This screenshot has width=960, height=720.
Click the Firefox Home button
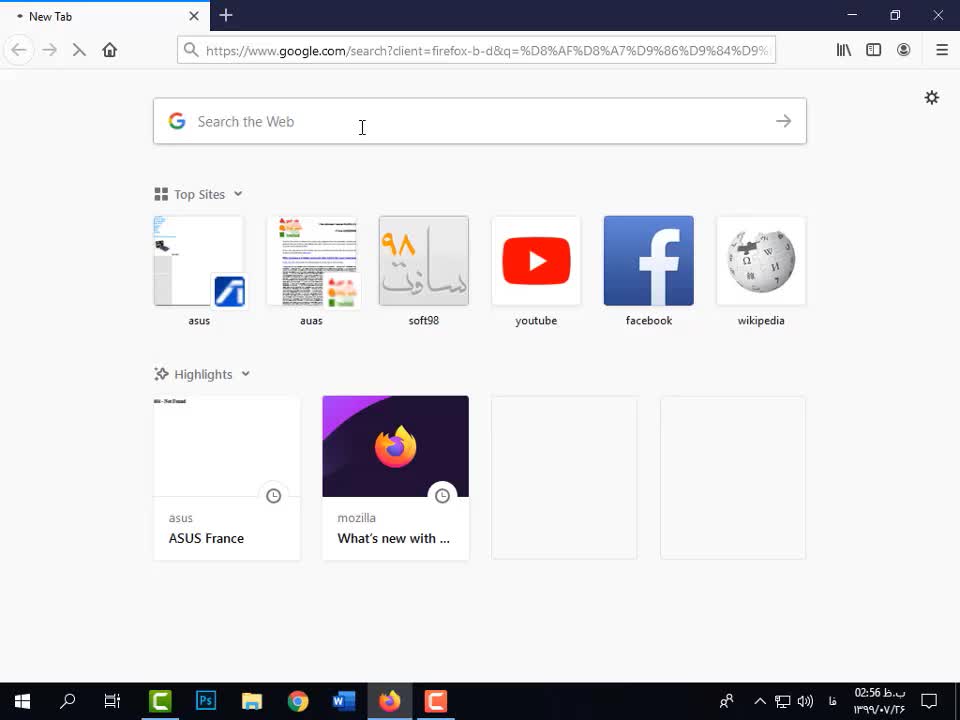110,50
